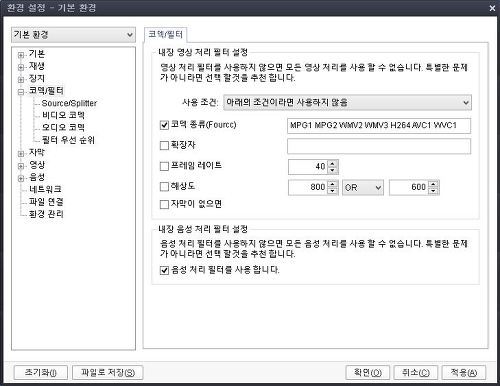Select 네트워크 in the tree
Screen dimensions: 500x386
(45, 189)
